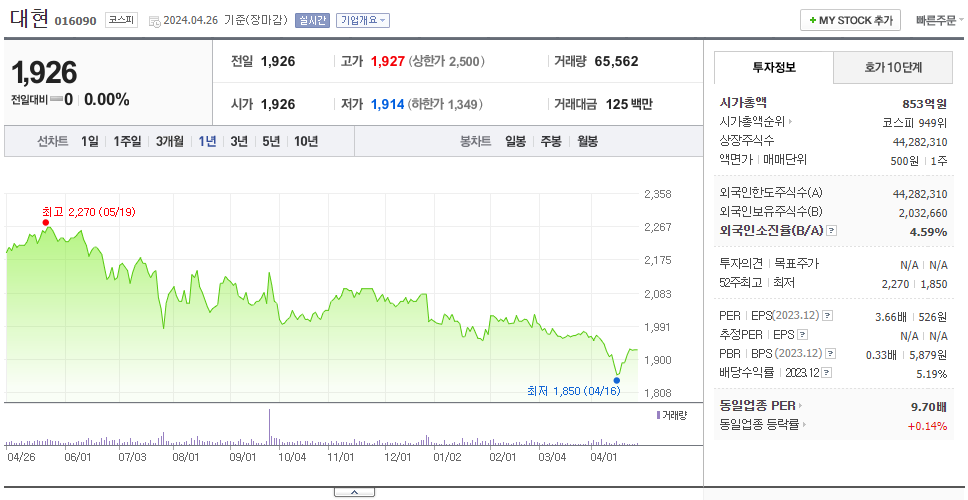Click the 52주최고 최저 label
Image resolution: width=968 pixels, height=500 pixels.
[x=757, y=283]
